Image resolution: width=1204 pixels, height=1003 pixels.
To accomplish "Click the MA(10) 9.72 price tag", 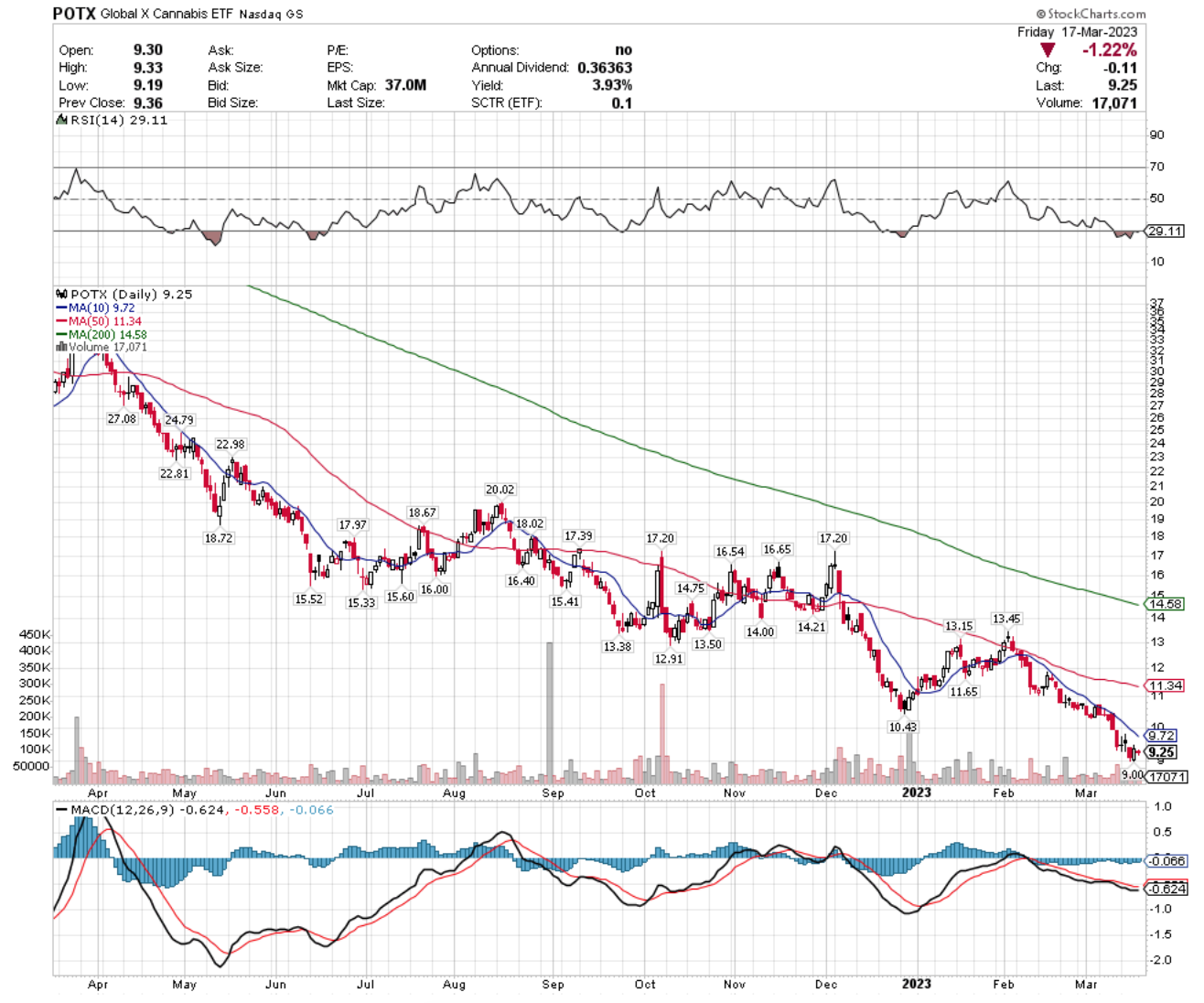I will pyautogui.click(x=1162, y=736).
